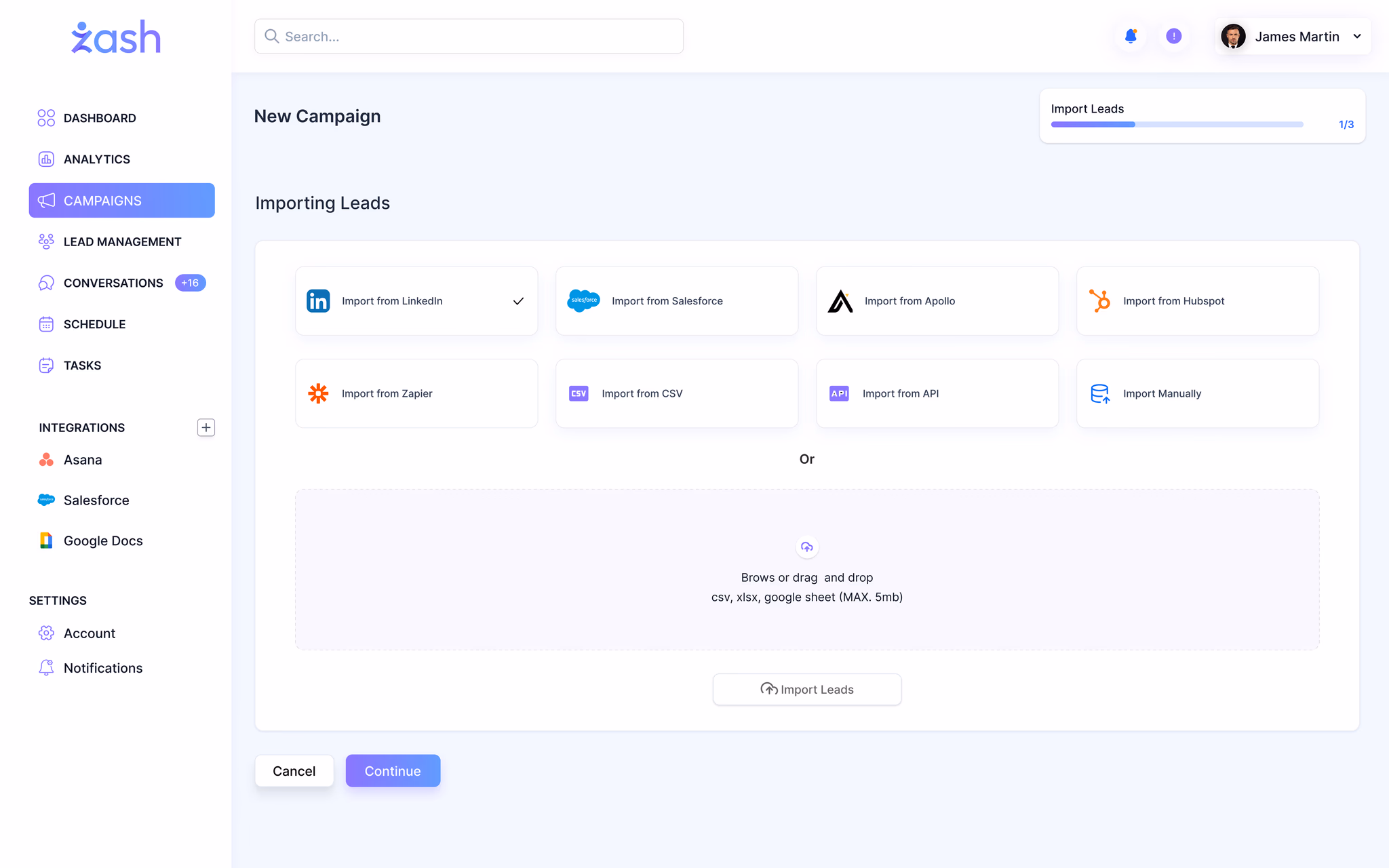1389x868 pixels.
Task: Click the 1/3 step indicator text
Action: [1346, 125]
